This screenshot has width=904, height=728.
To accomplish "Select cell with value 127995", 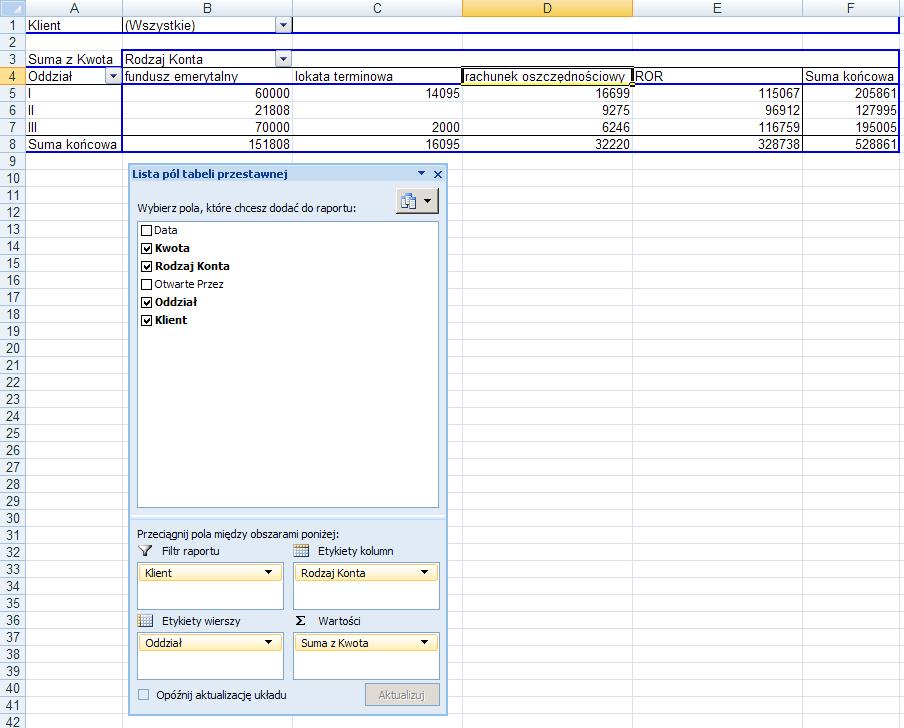I will (850, 110).
